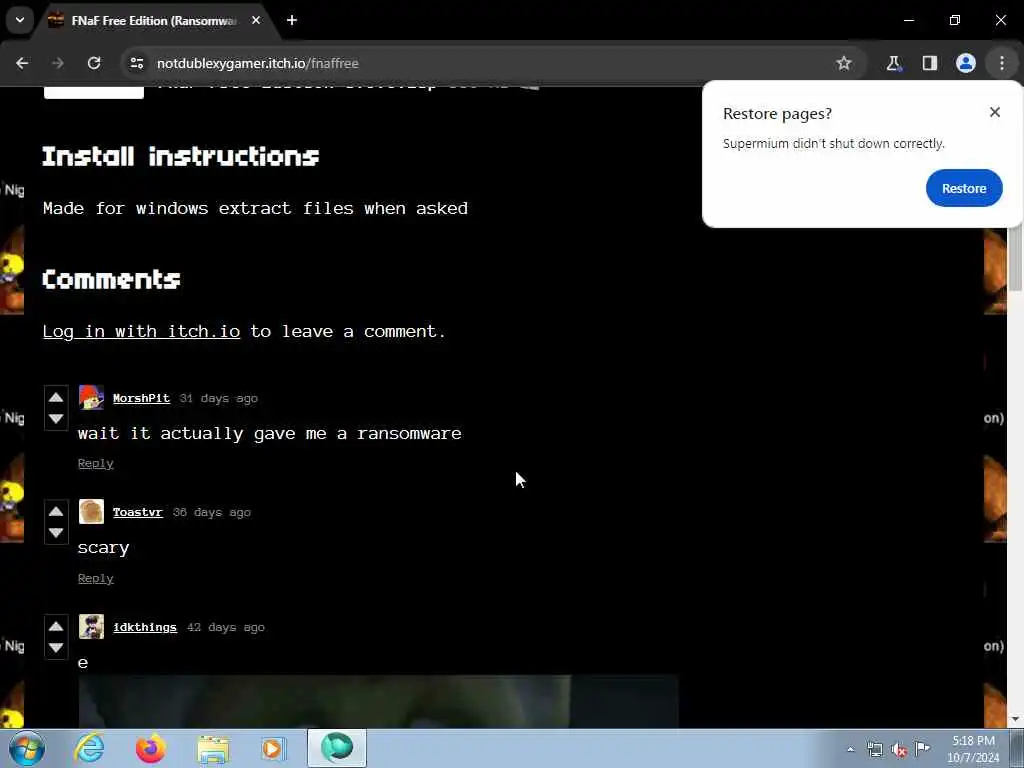Open idkthings' avatar image
The height and width of the screenshot is (768, 1024).
(91, 626)
